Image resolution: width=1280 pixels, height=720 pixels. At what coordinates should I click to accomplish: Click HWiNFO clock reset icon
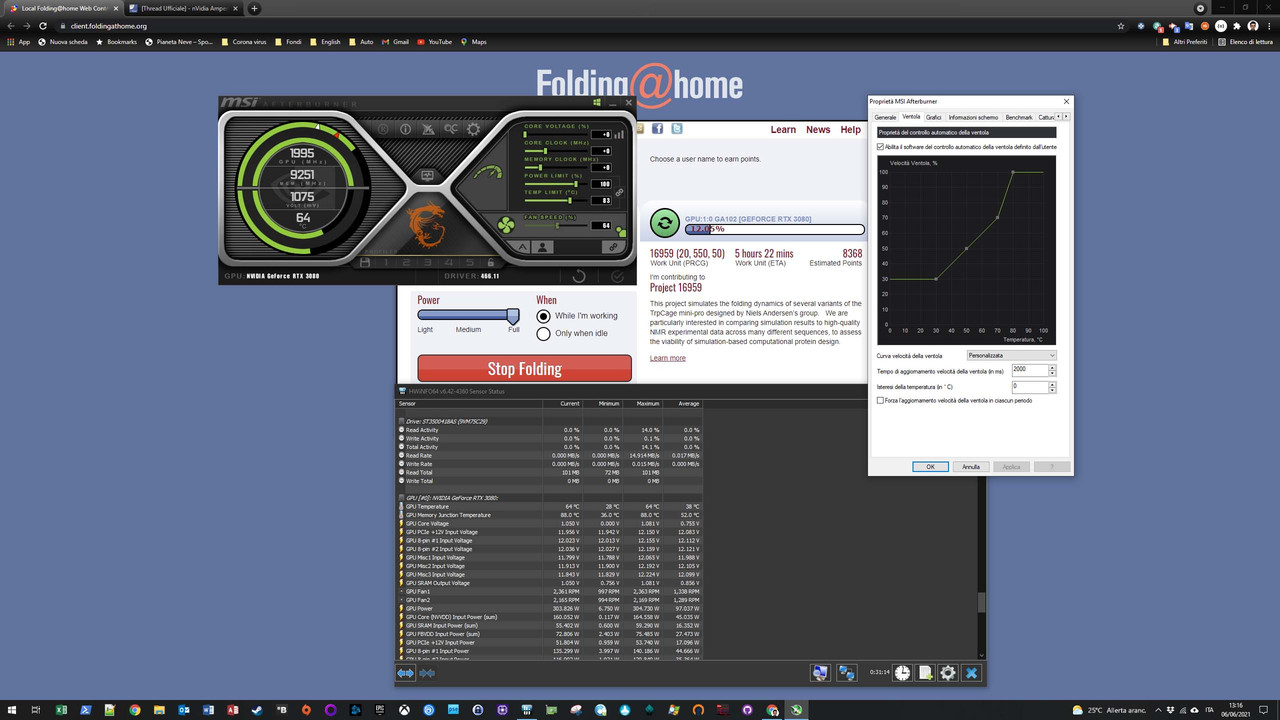coord(902,673)
